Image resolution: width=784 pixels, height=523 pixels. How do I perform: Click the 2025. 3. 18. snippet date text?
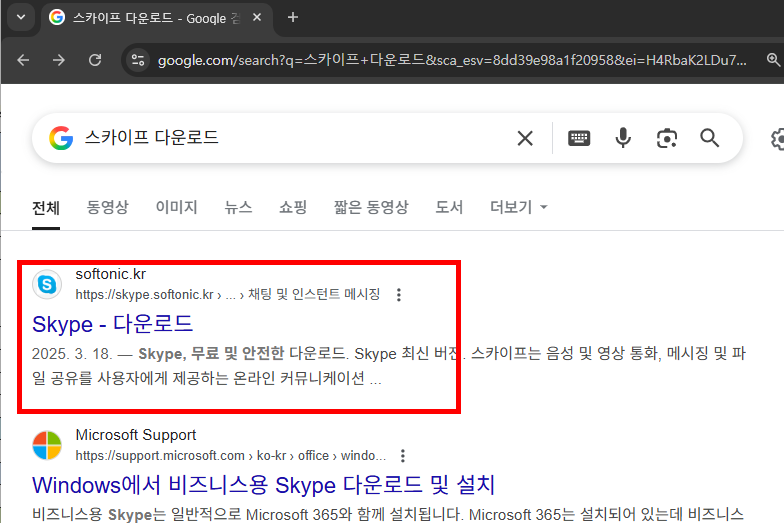tap(72, 354)
